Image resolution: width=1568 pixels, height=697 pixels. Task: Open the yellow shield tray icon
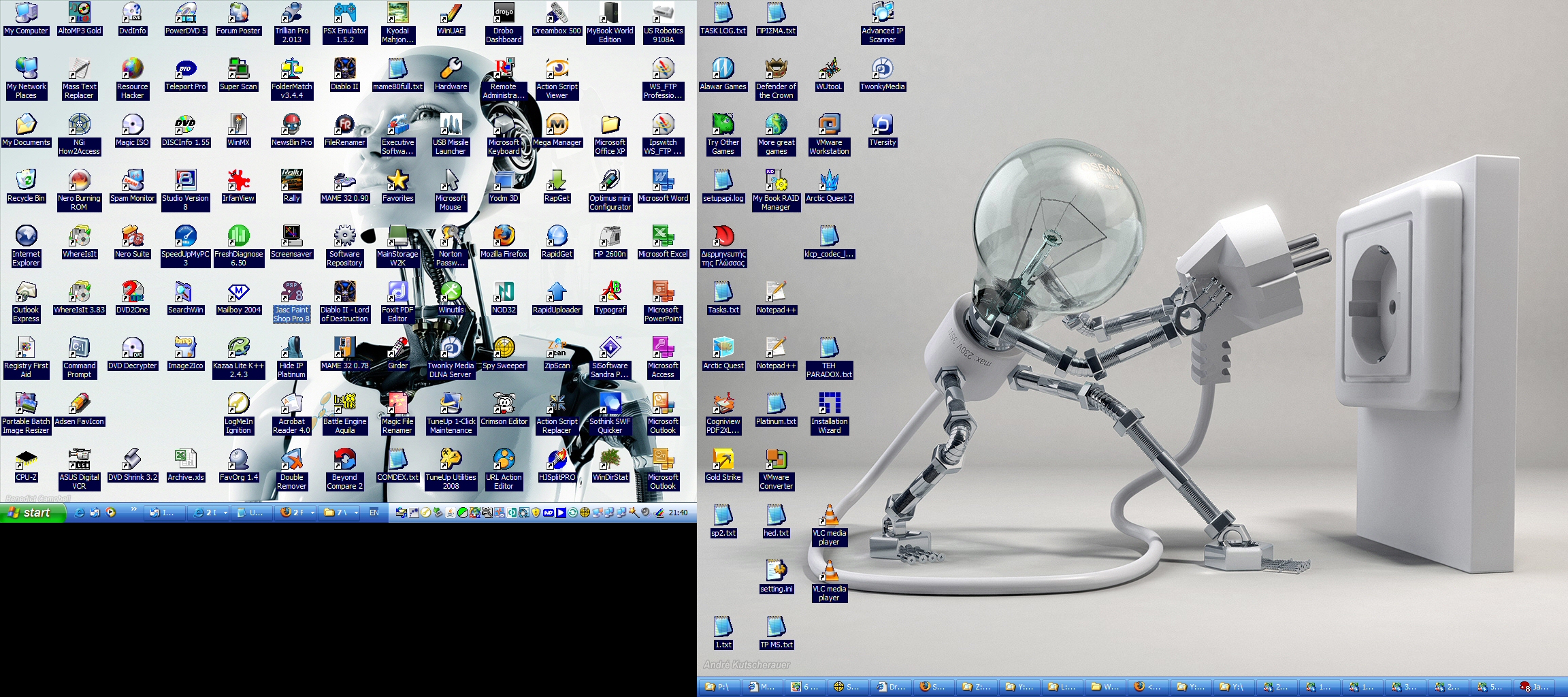[x=536, y=513]
